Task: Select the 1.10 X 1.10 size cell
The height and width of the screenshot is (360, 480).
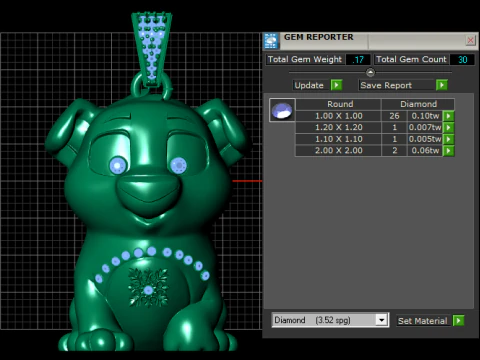Action: (x=338, y=139)
